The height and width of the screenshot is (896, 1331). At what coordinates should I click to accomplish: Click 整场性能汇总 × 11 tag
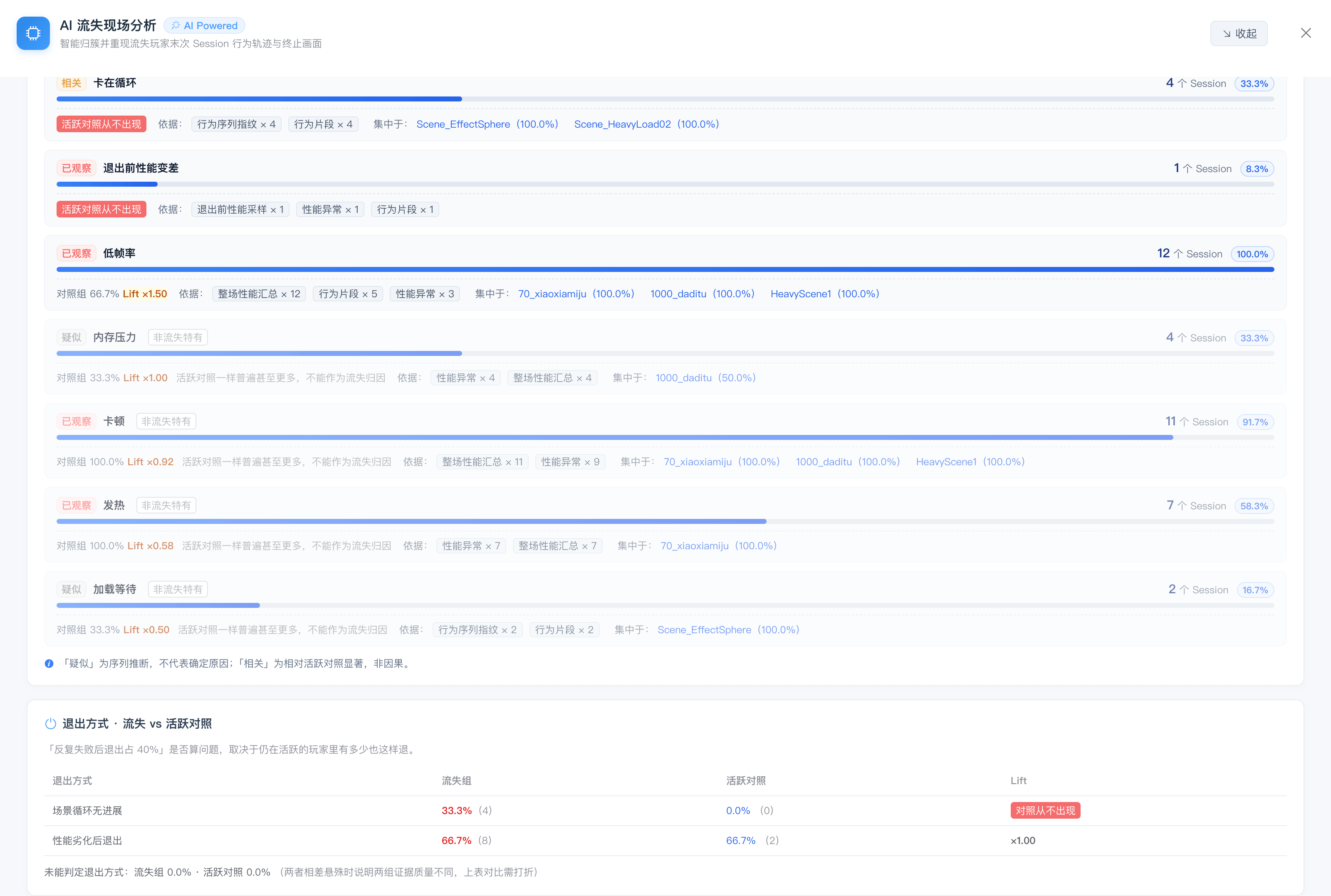tap(482, 462)
